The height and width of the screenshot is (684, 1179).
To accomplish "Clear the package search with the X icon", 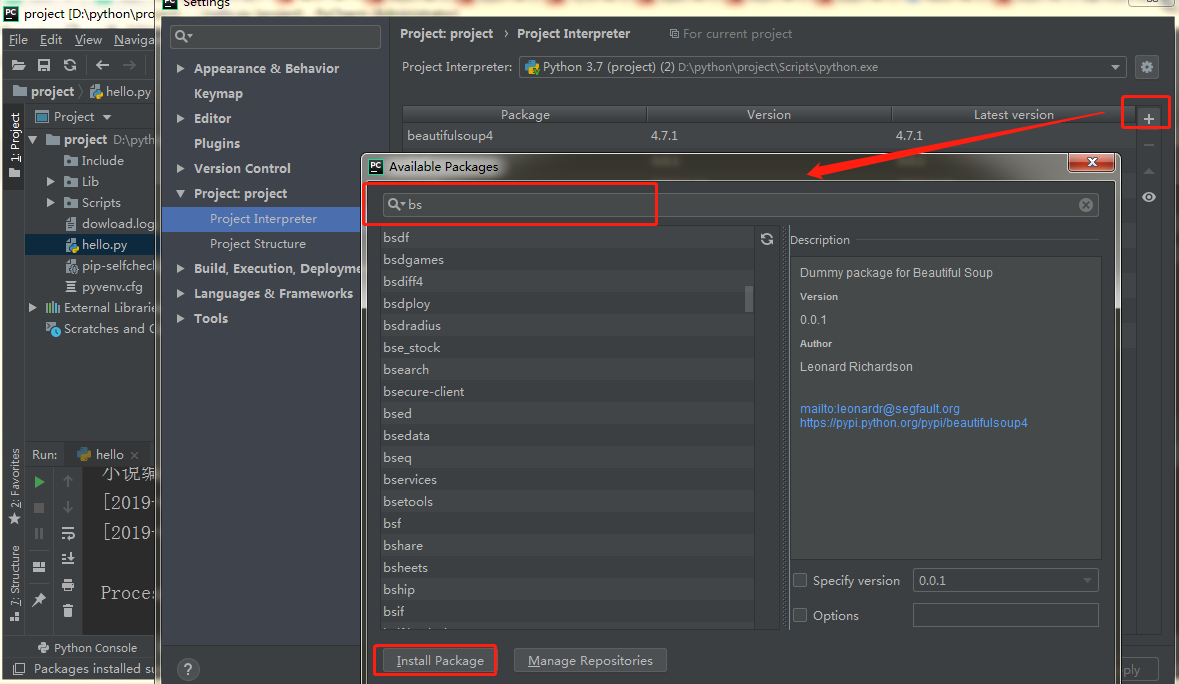I will (x=1086, y=204).
